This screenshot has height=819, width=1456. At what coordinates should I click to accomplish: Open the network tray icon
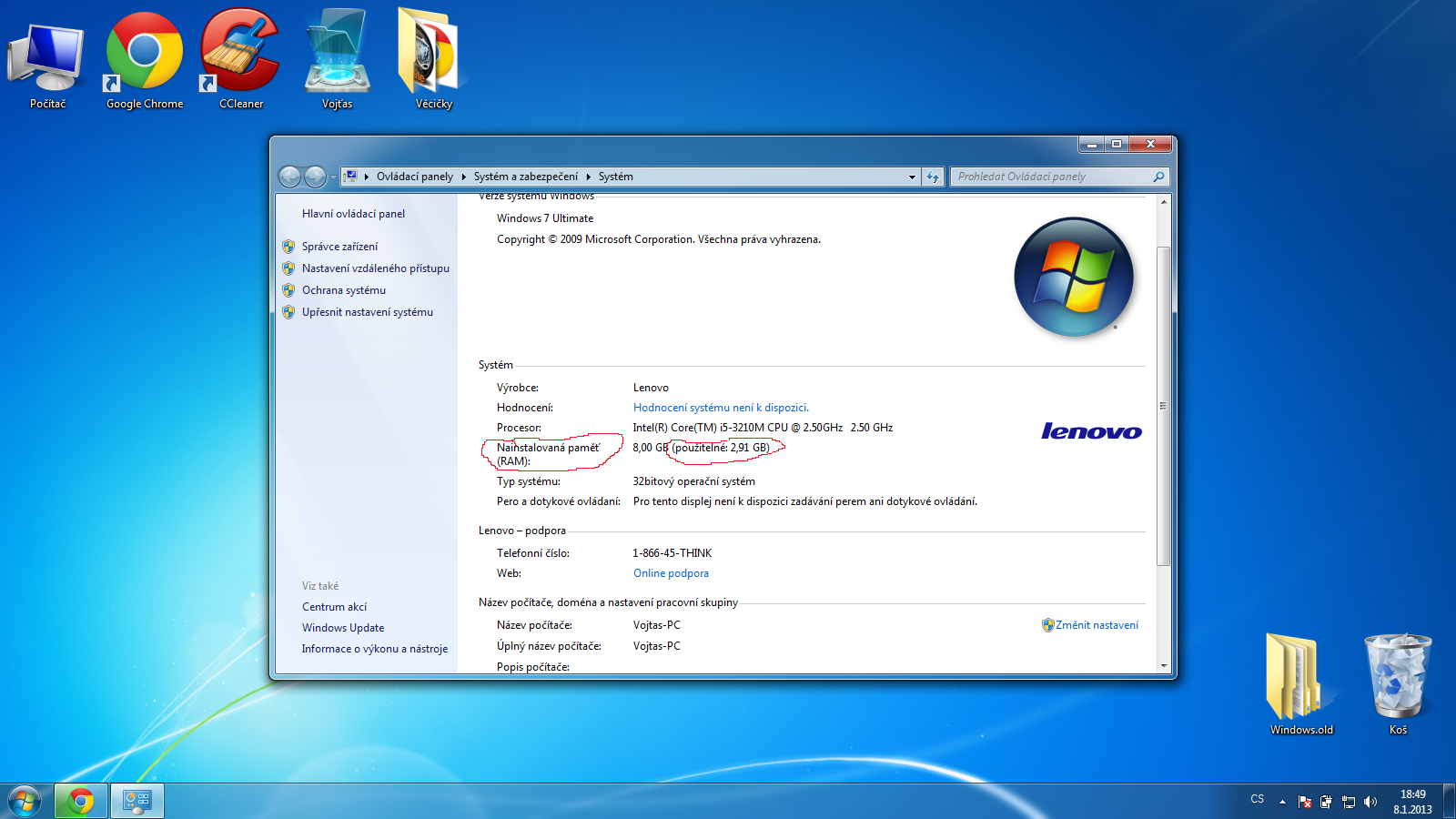(x=1349, y=802)
